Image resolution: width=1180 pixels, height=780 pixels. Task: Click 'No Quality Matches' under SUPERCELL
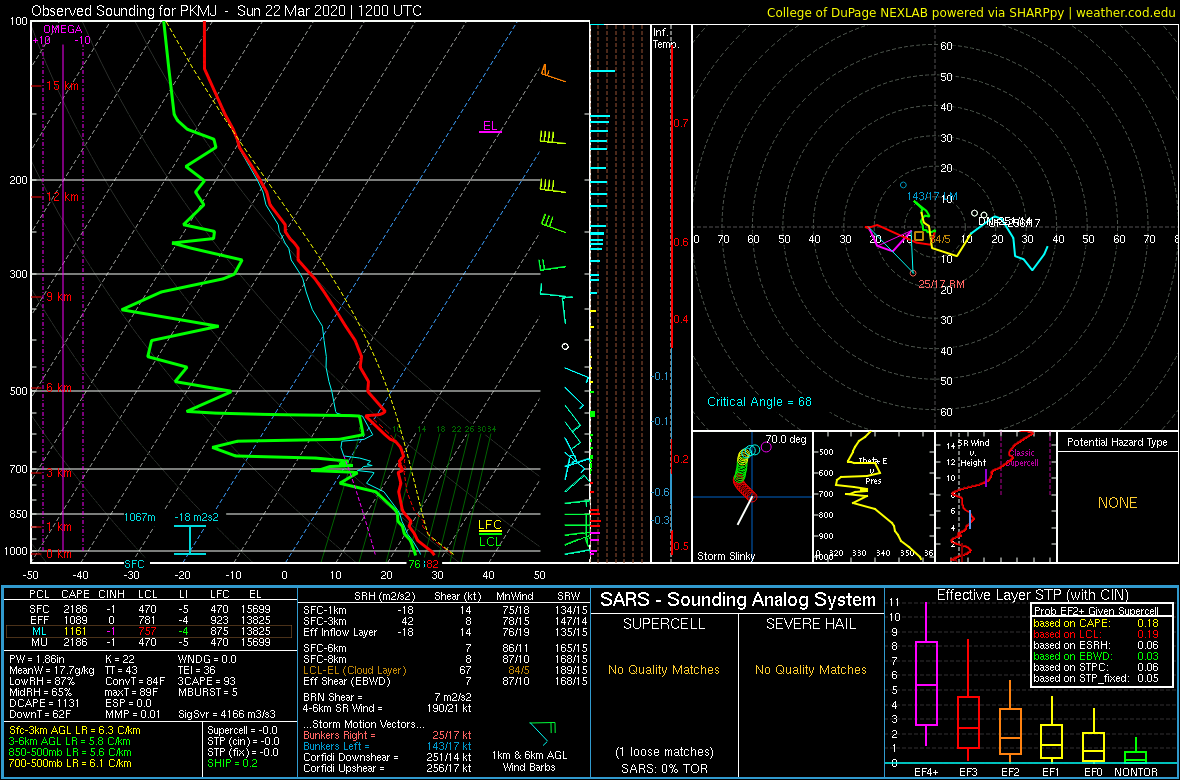pyautogui.click(x=664, y=670)
